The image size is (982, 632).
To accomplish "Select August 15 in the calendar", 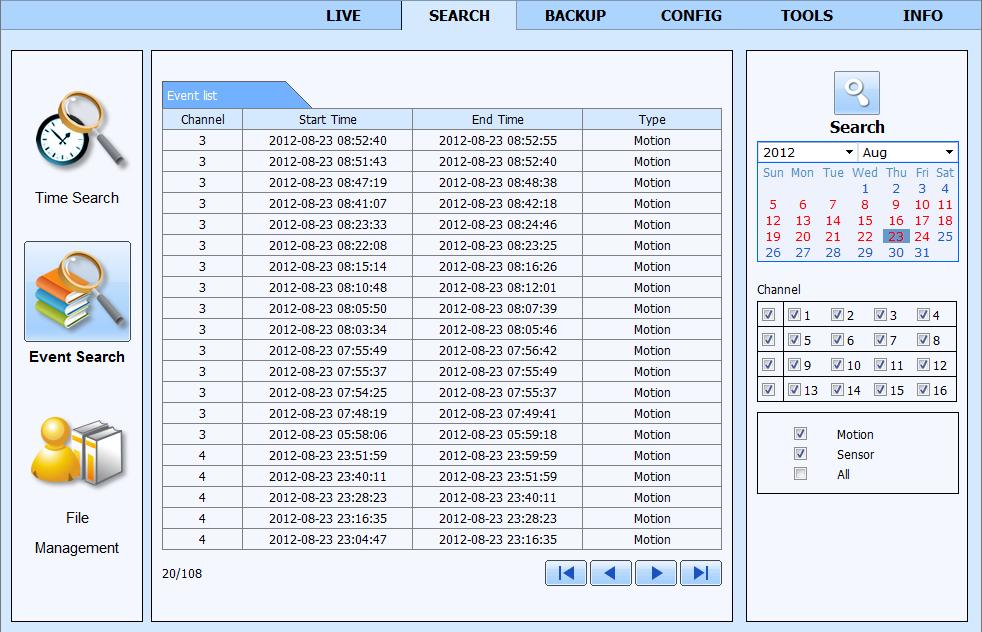I will (865, 220).
